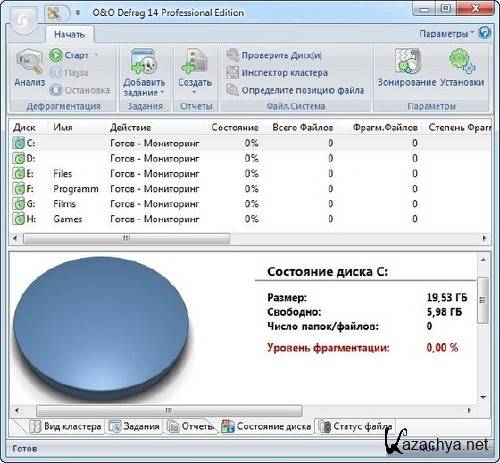500x463 pixels.
Task: Select the drive G: icon
Action: point(19,204)
